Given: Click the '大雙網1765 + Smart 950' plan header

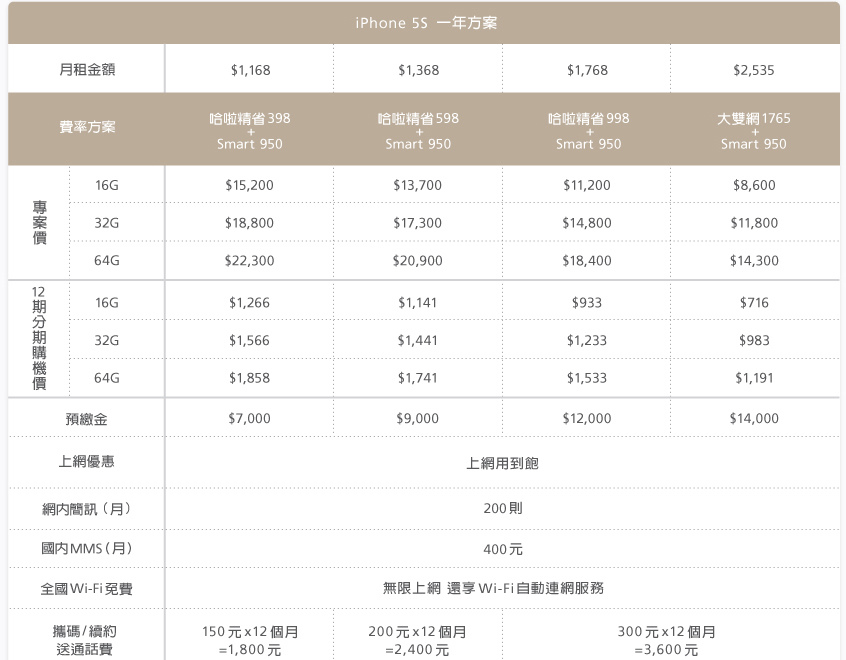Looking at the screenshot, I should pyautogui.click(x=754, y=131).
